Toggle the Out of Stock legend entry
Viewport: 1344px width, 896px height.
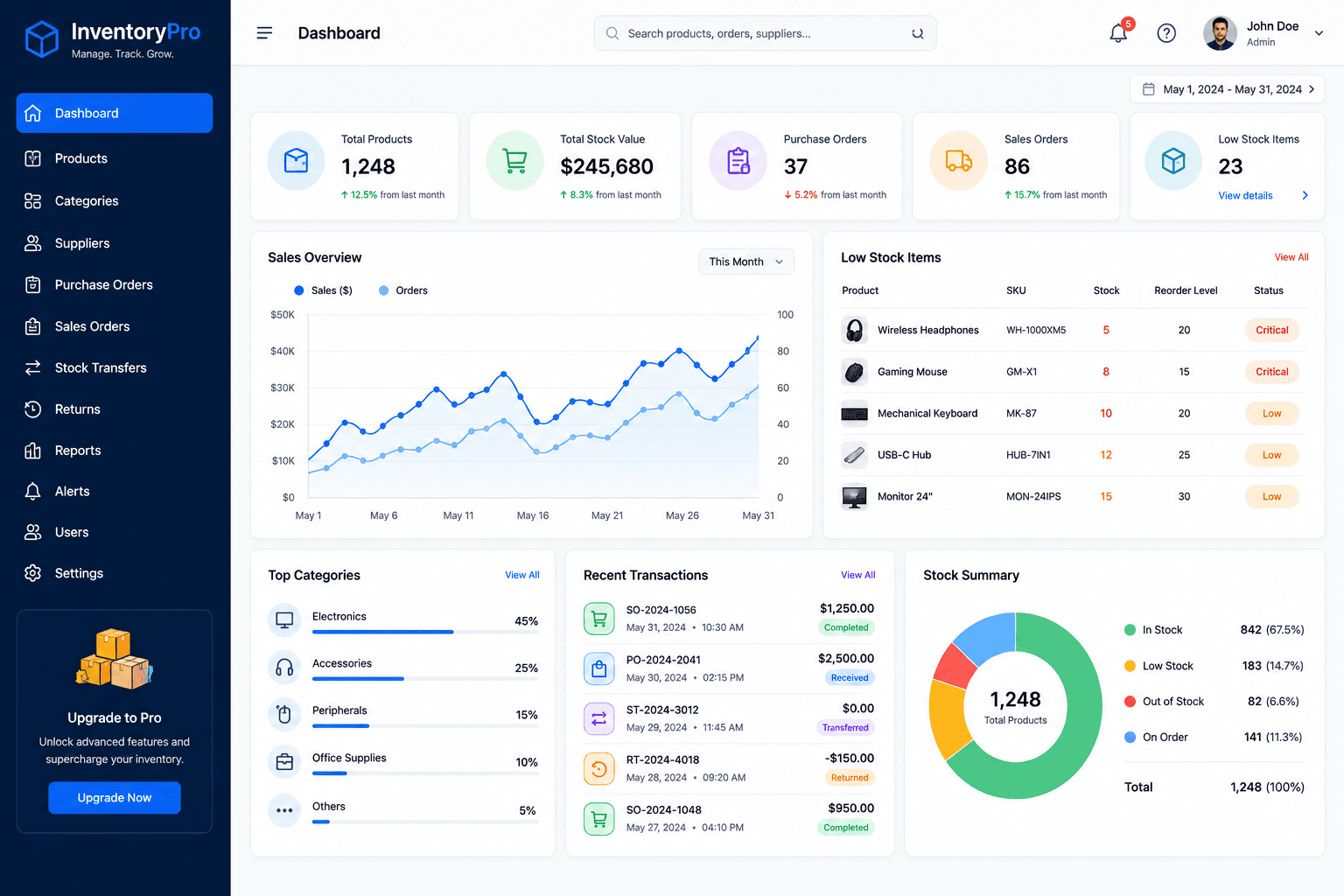point(1164,702)
